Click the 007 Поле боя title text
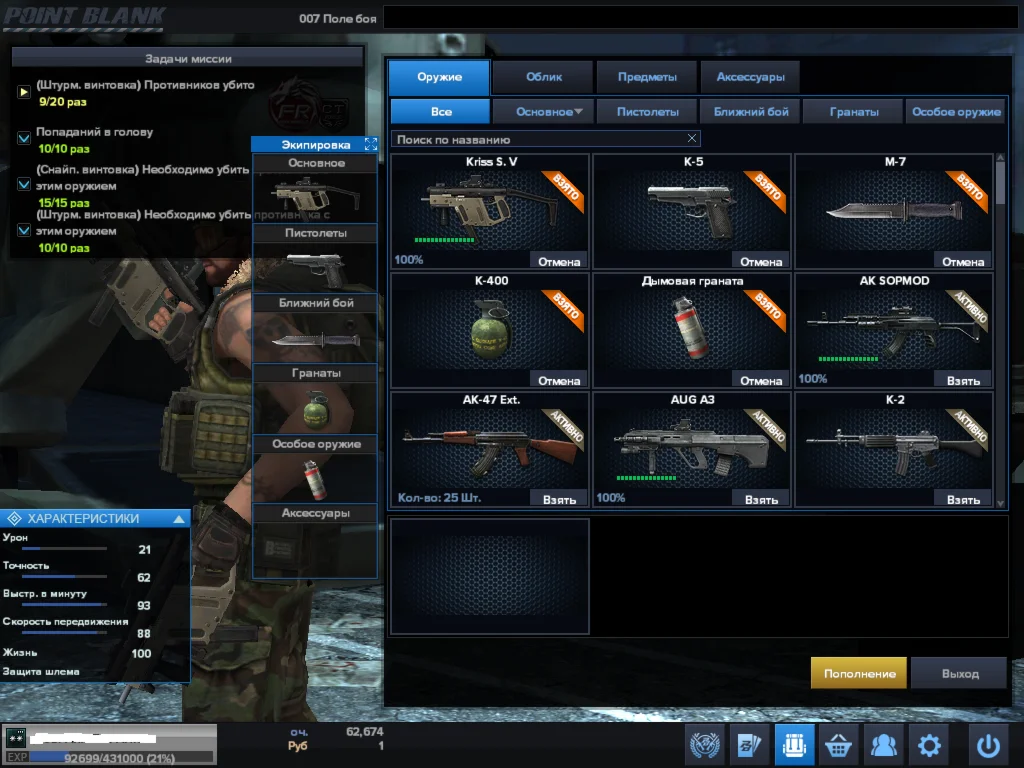Image resolution: width=1024 pixels, height=768 pixels. [x=338, y=18]
